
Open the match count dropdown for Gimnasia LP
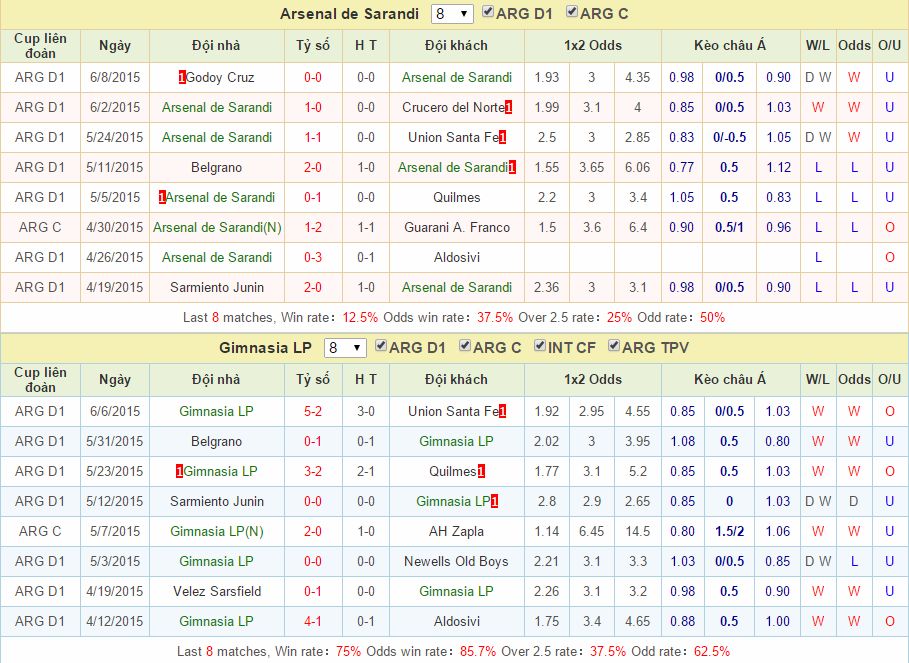point(345,348)
